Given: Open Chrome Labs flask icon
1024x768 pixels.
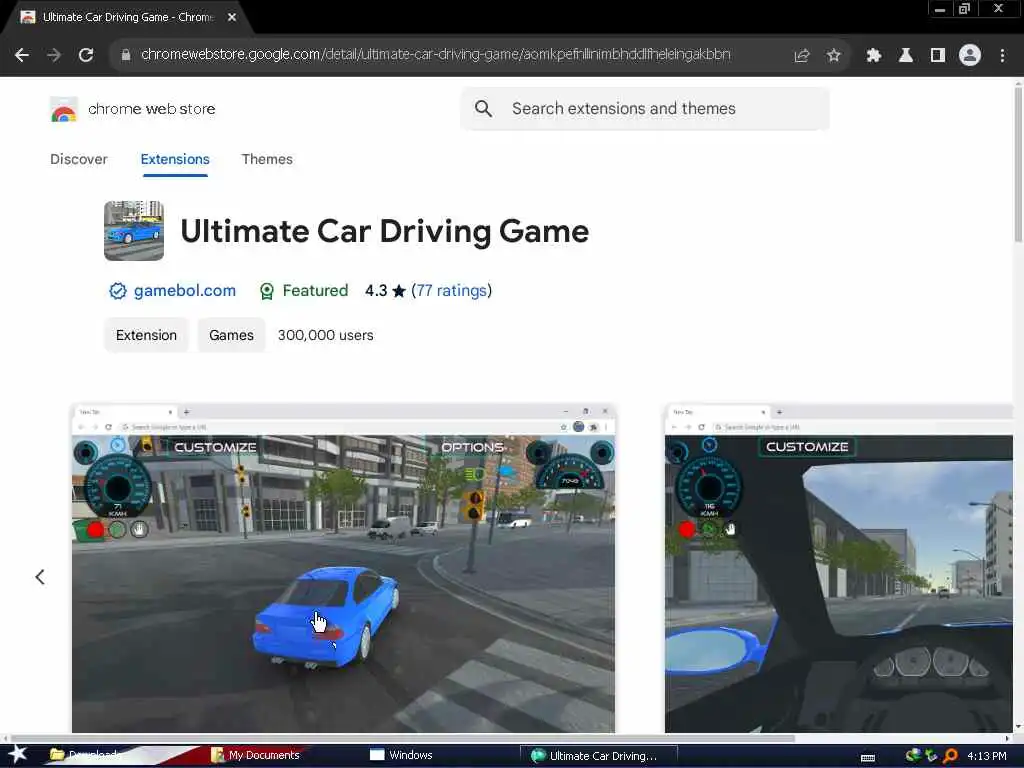Looking at the screenshot, I should click(x=906, y=56).
